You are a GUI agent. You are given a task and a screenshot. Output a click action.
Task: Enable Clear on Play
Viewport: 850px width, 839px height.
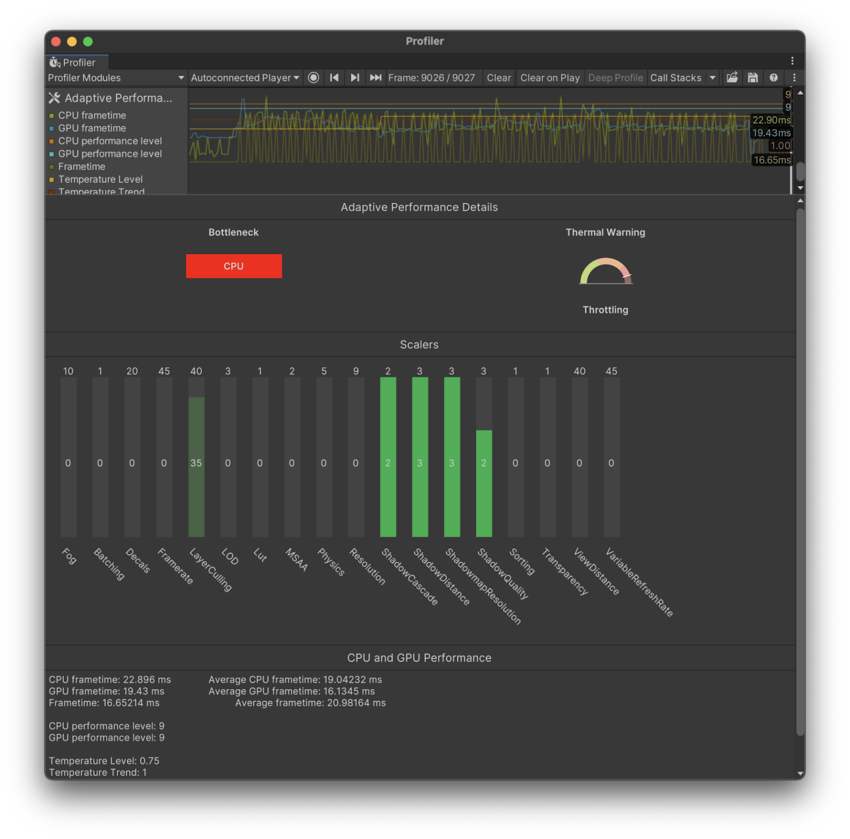click(550, 77)
